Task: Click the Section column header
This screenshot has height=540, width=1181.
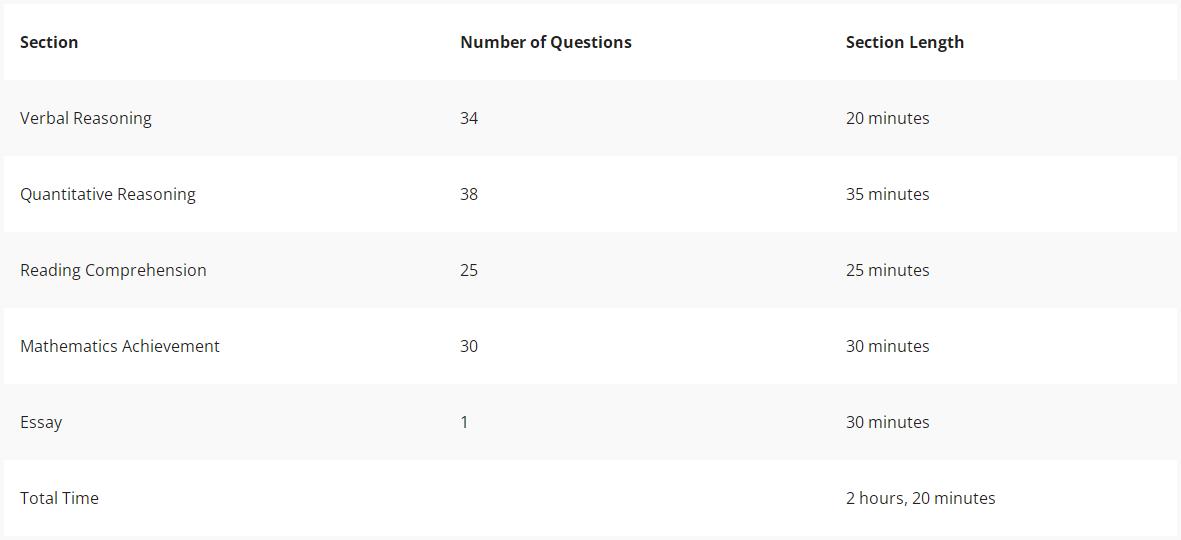Action: click(x=49, y=42)
